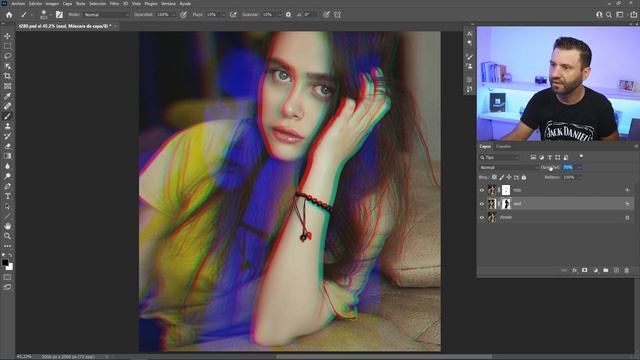Screen dimensions: 640x360
Task: Enable airbrush-style build-up effects
Action: (233, 15)
